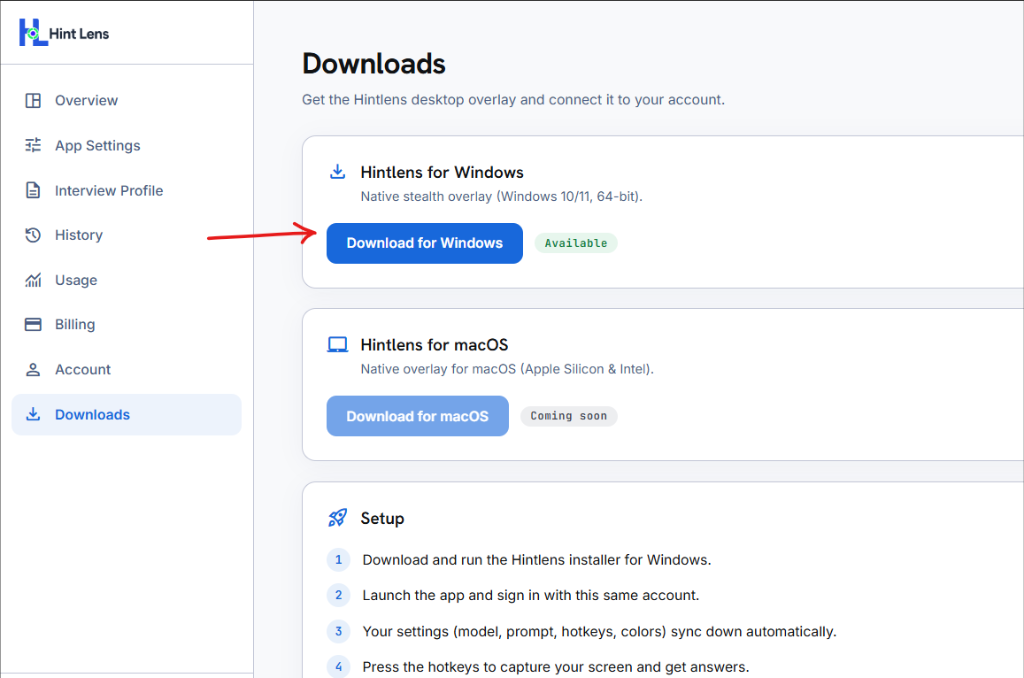Click the Hint Lens brand name
Viewport: 1024px width, 678px height.
pyautogui.click(x=79, y=34)
